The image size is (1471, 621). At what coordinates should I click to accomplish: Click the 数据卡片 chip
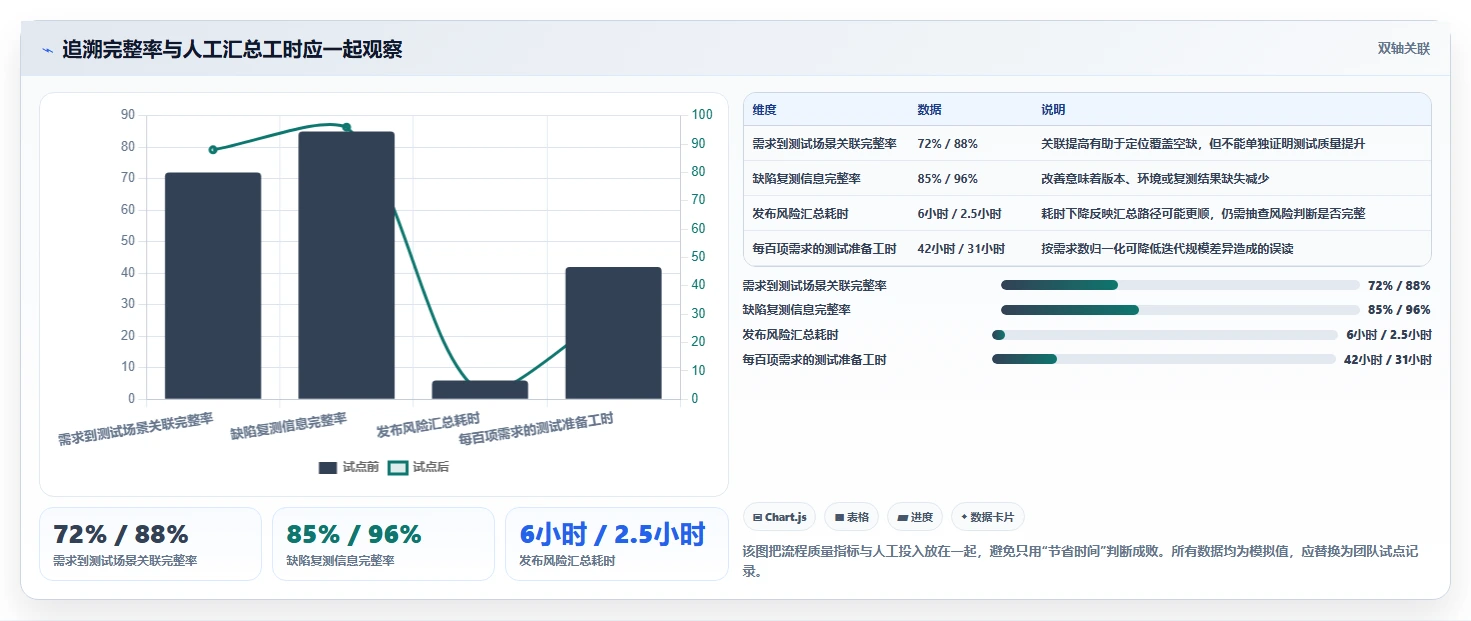(987, 517)
